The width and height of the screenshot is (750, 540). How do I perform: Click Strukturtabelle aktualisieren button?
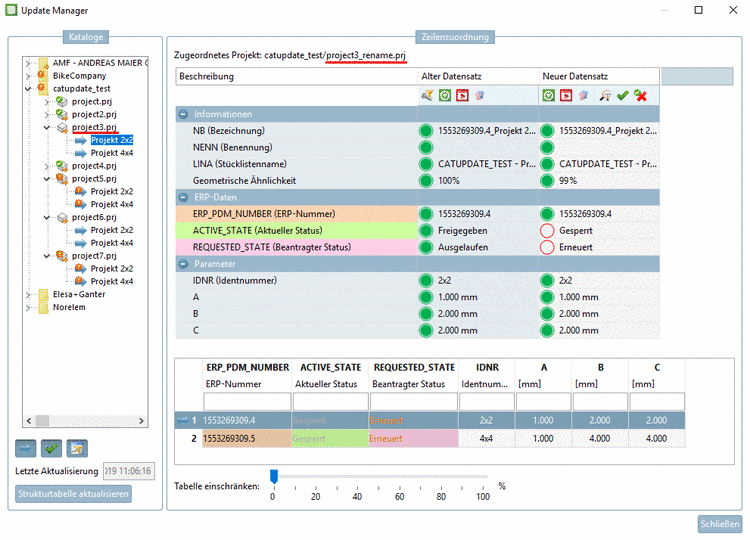(x=74, y=493)
